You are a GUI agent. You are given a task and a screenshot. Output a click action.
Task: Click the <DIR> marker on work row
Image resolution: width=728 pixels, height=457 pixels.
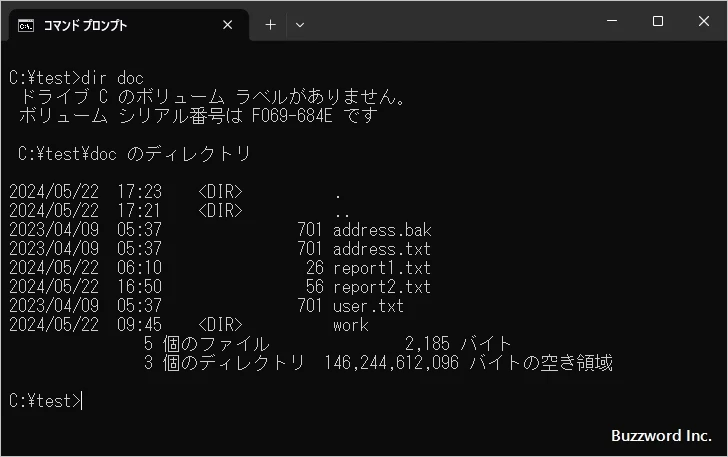[x=220, y=325]
